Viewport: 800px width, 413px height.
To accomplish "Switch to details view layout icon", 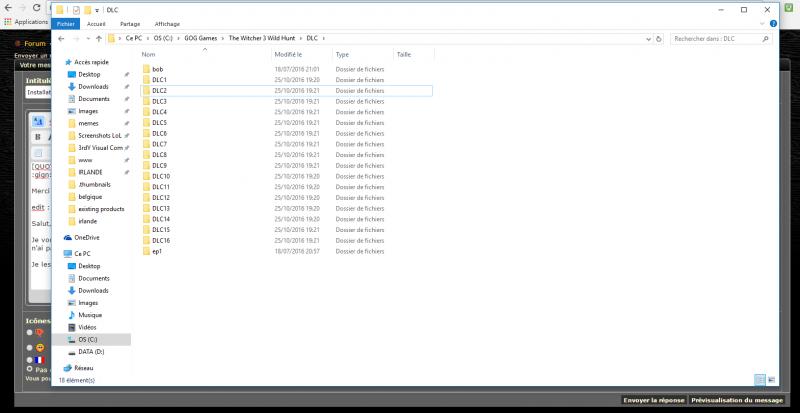I will pyautogui.click(x=760, y=380).
